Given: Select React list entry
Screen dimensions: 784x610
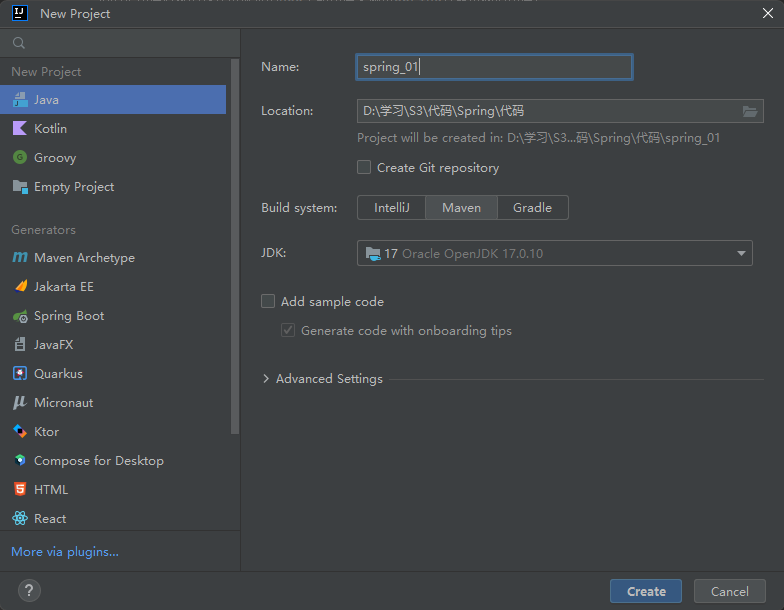Looking at the screenshot, I should [x=113, y=518].
